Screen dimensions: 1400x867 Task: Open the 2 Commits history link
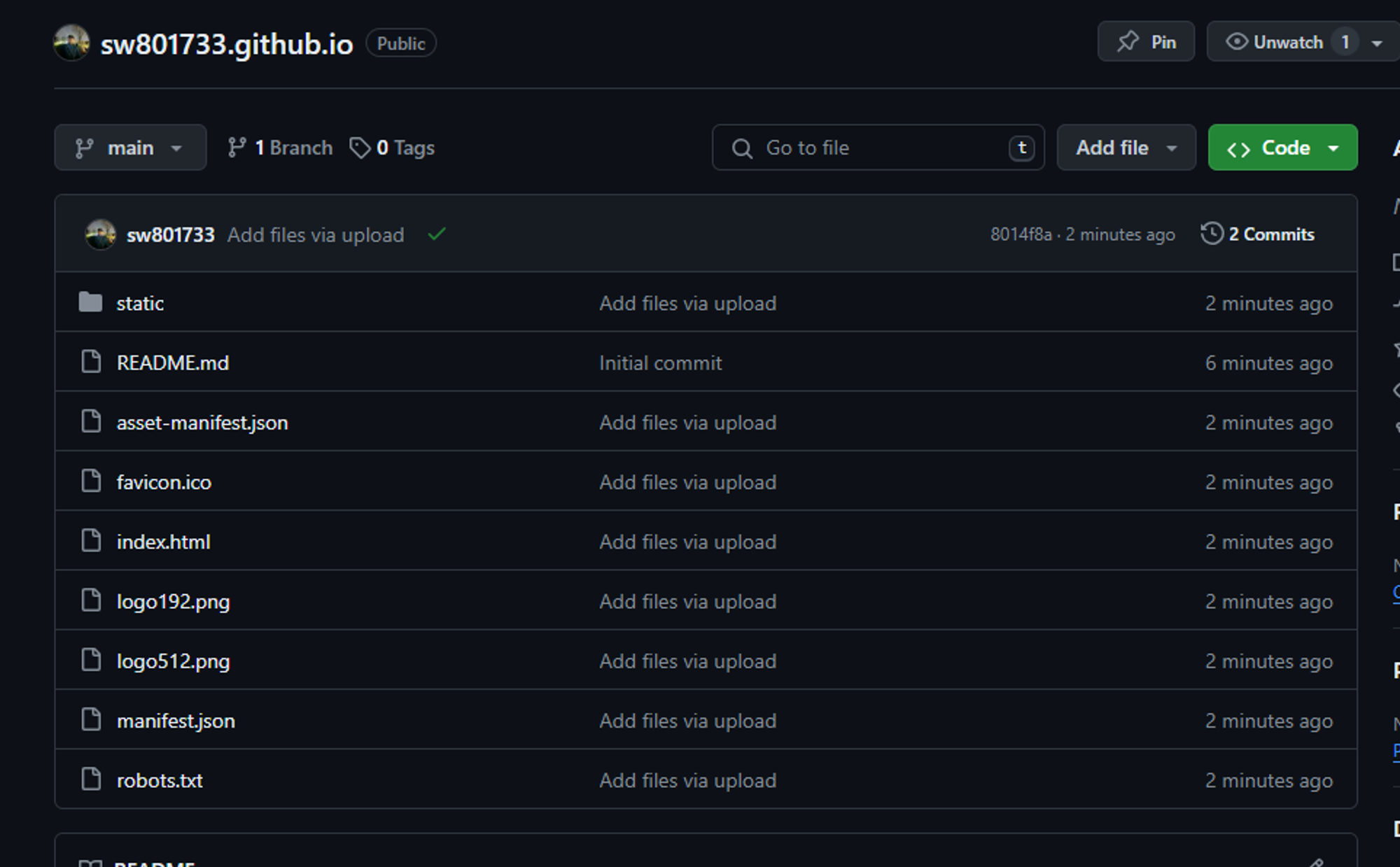[1270, 234]
